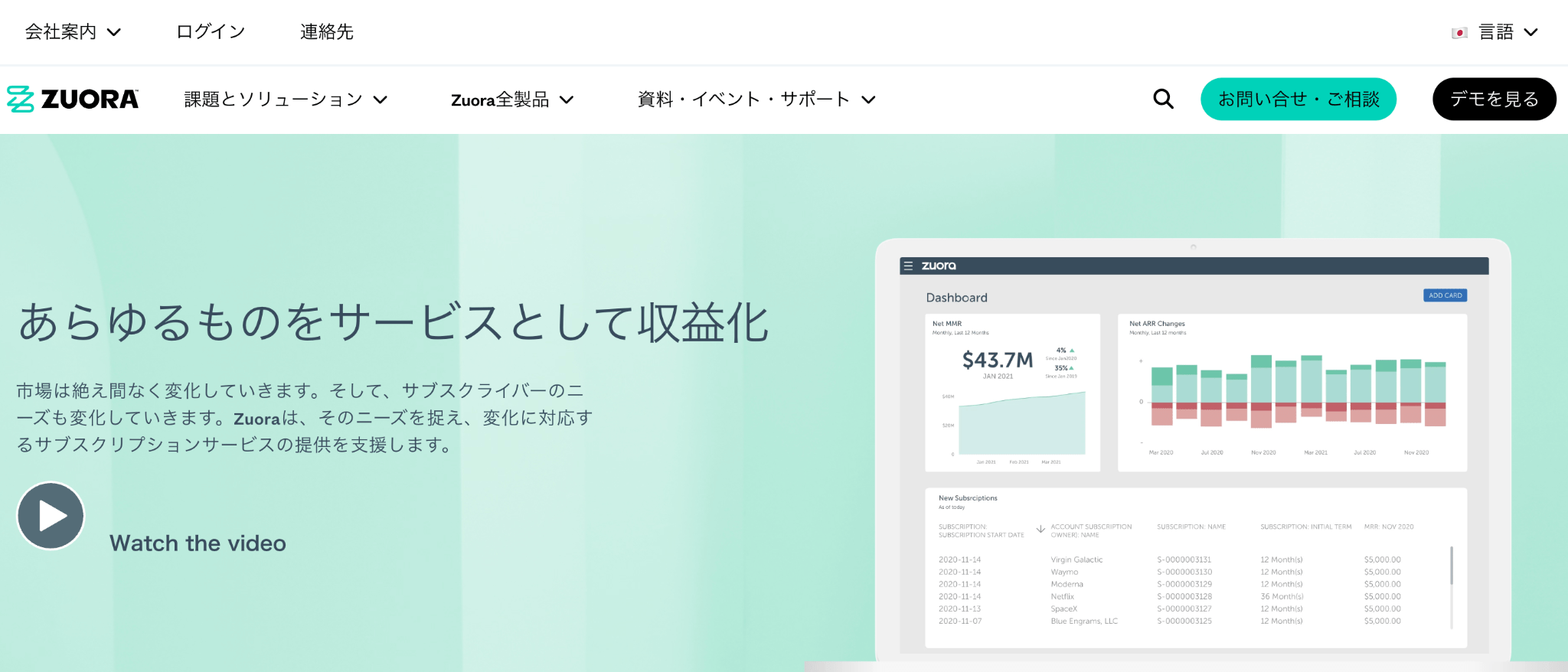
Task: Click the hero headline あらゆるものをサービスとして収益化
Action: (394, 322)
